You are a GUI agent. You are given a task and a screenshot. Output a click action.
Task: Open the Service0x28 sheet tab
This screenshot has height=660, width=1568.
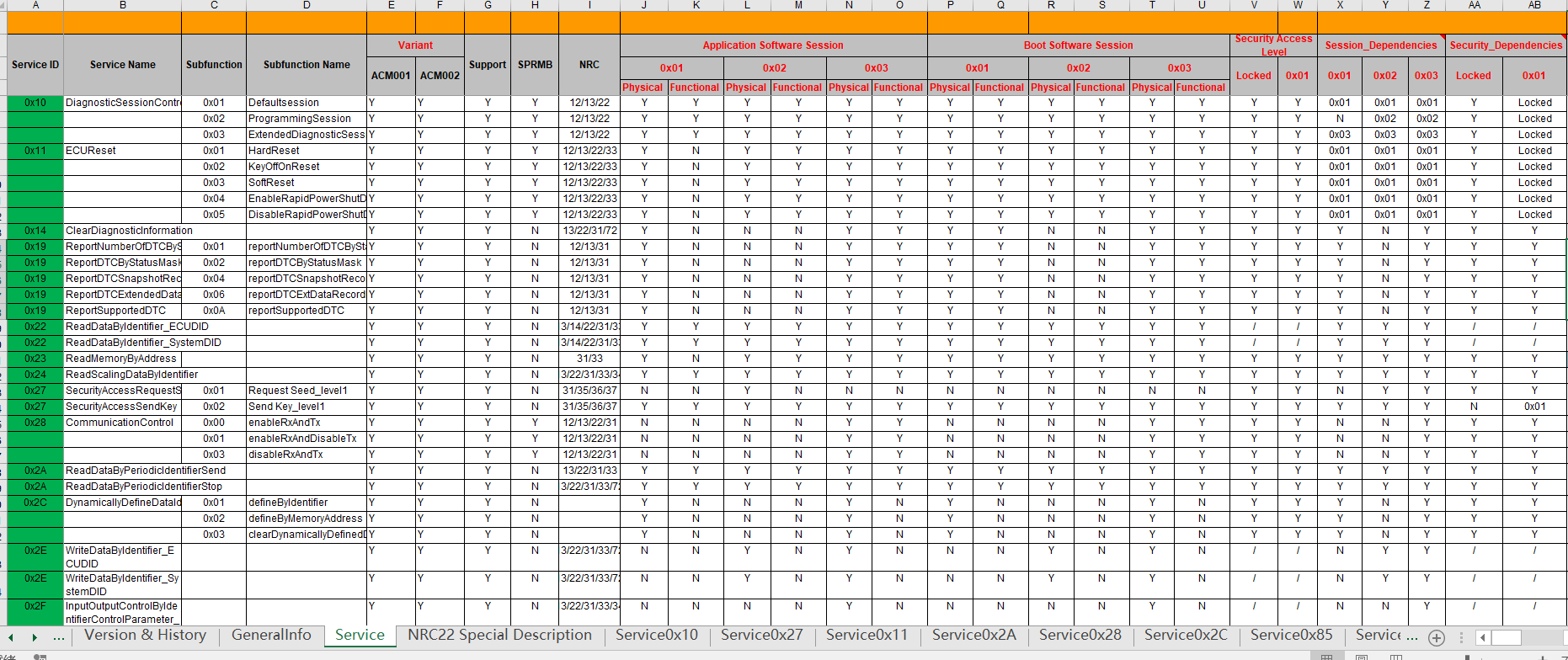[1080, 636]
